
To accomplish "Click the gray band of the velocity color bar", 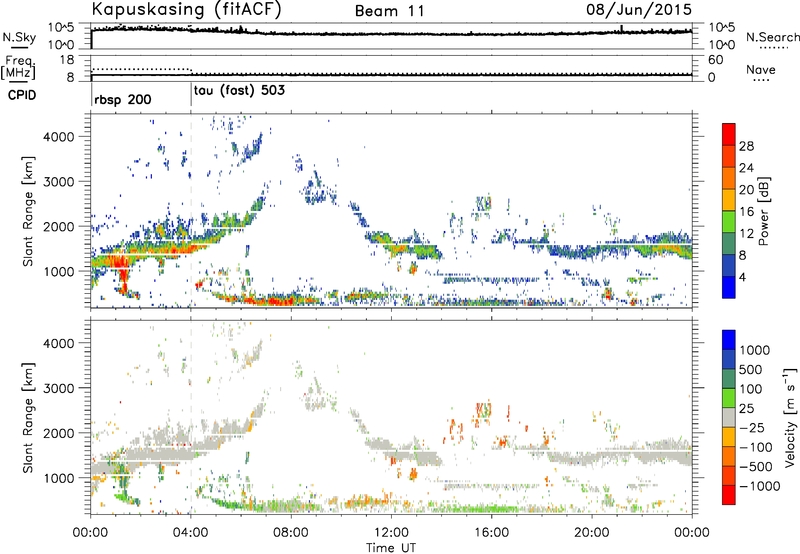I will (729, 418).
